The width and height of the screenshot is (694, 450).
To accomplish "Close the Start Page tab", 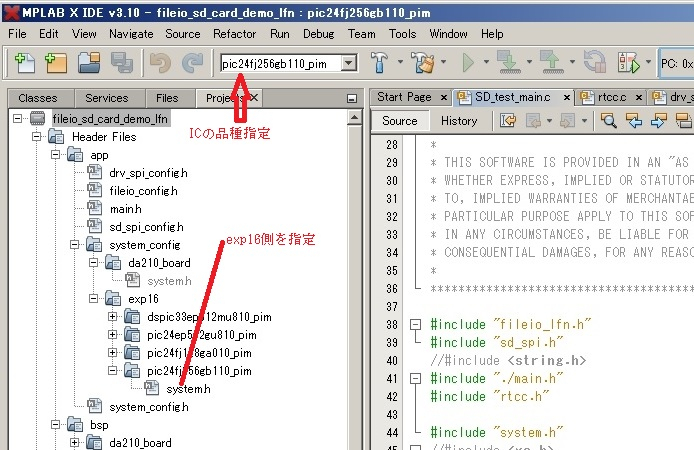I will [x=443, y=97].
